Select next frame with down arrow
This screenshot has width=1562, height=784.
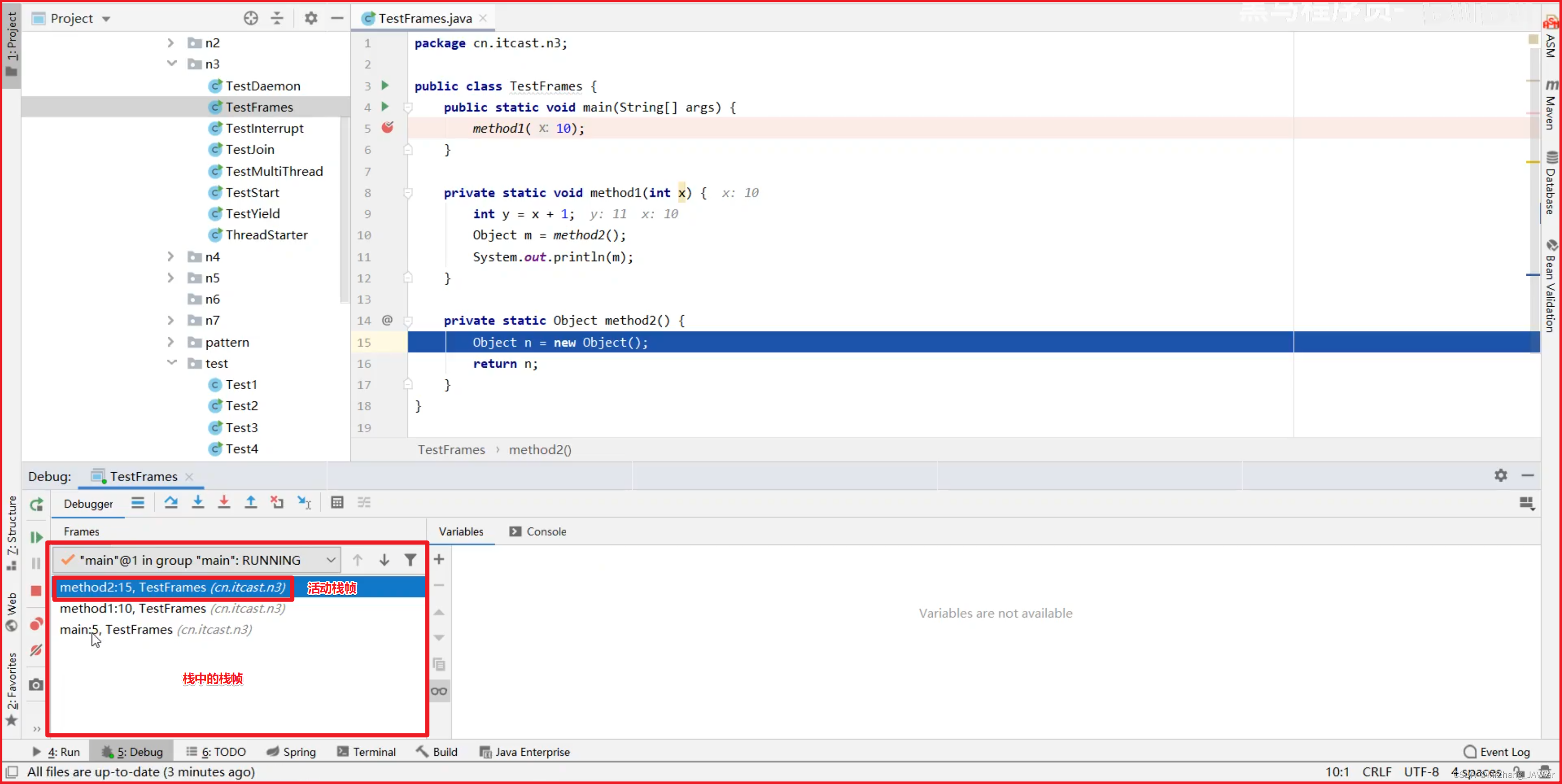(384, 560)
